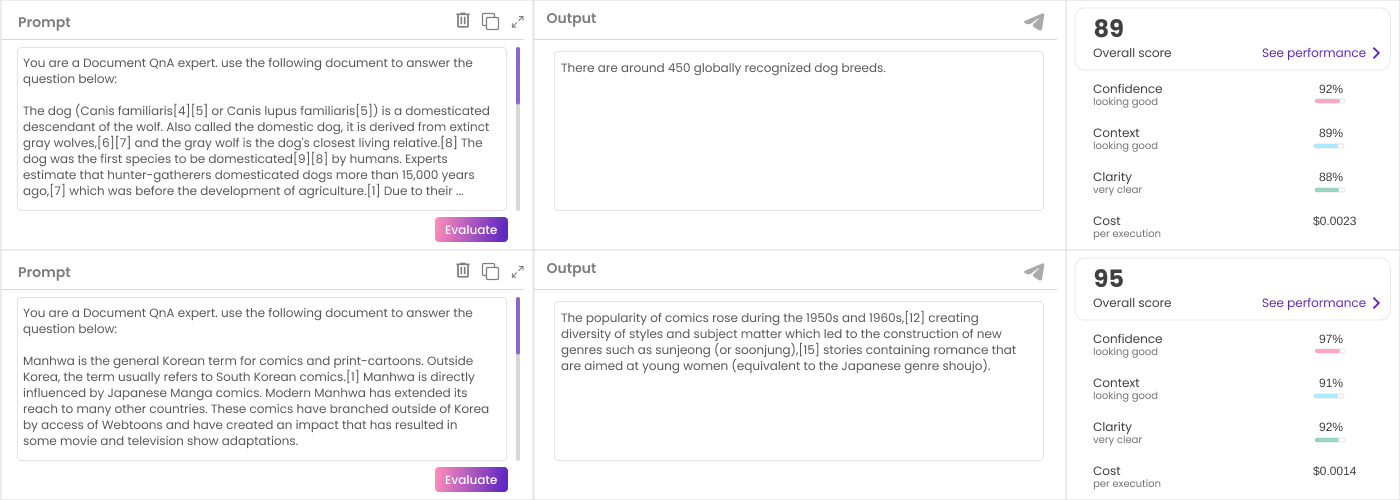This screenshot has width=1400, height=500.
Task: Click the 91% Context progress bar
Action: click(x=1329, y=395)
